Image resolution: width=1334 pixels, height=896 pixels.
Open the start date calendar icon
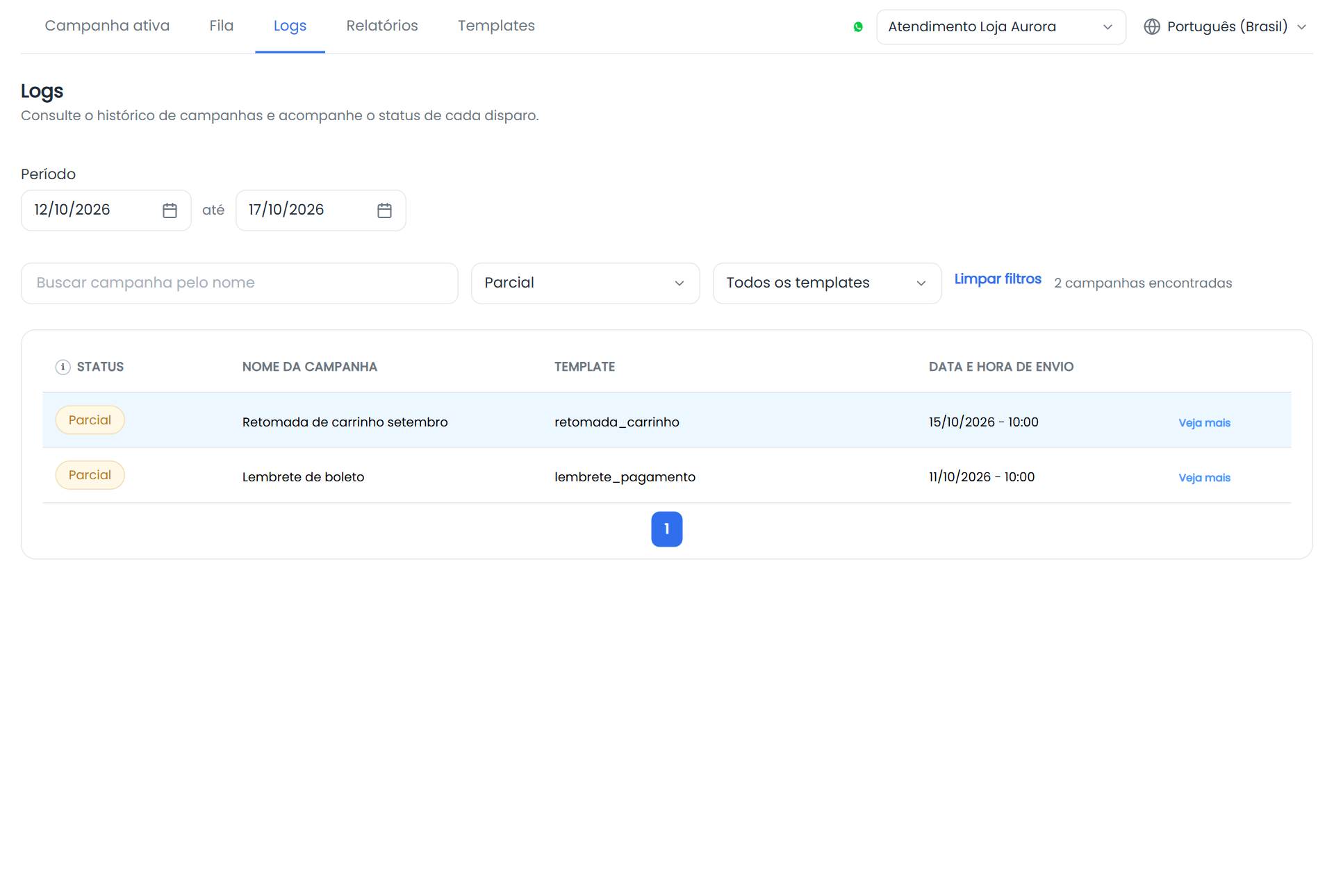170,210
